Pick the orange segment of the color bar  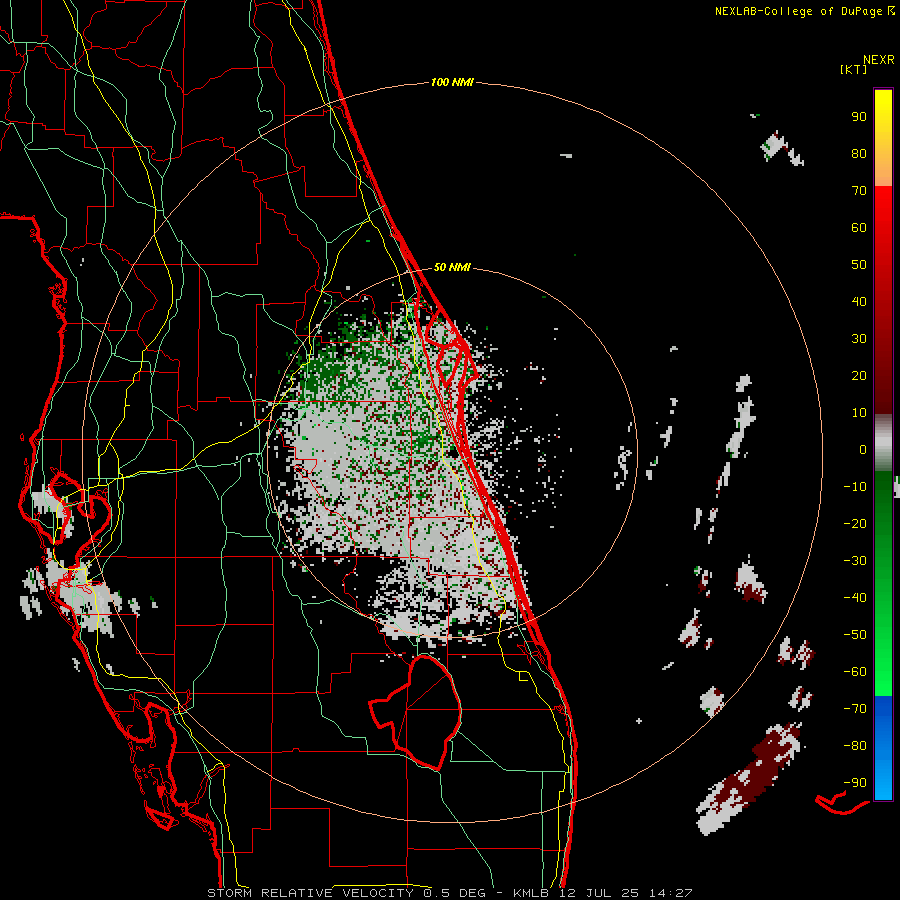(x=883, y=170)
